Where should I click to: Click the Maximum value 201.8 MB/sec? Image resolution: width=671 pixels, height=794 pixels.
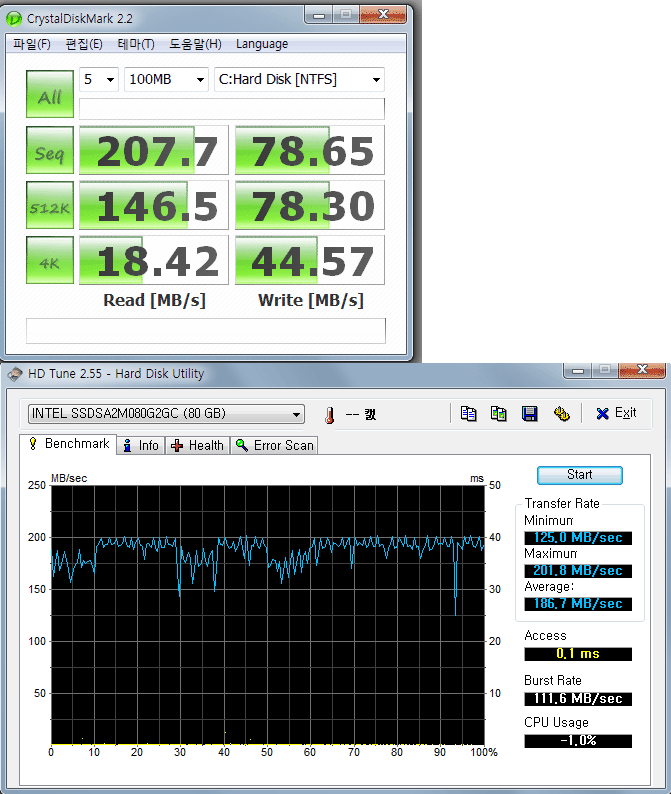[578, 571]
